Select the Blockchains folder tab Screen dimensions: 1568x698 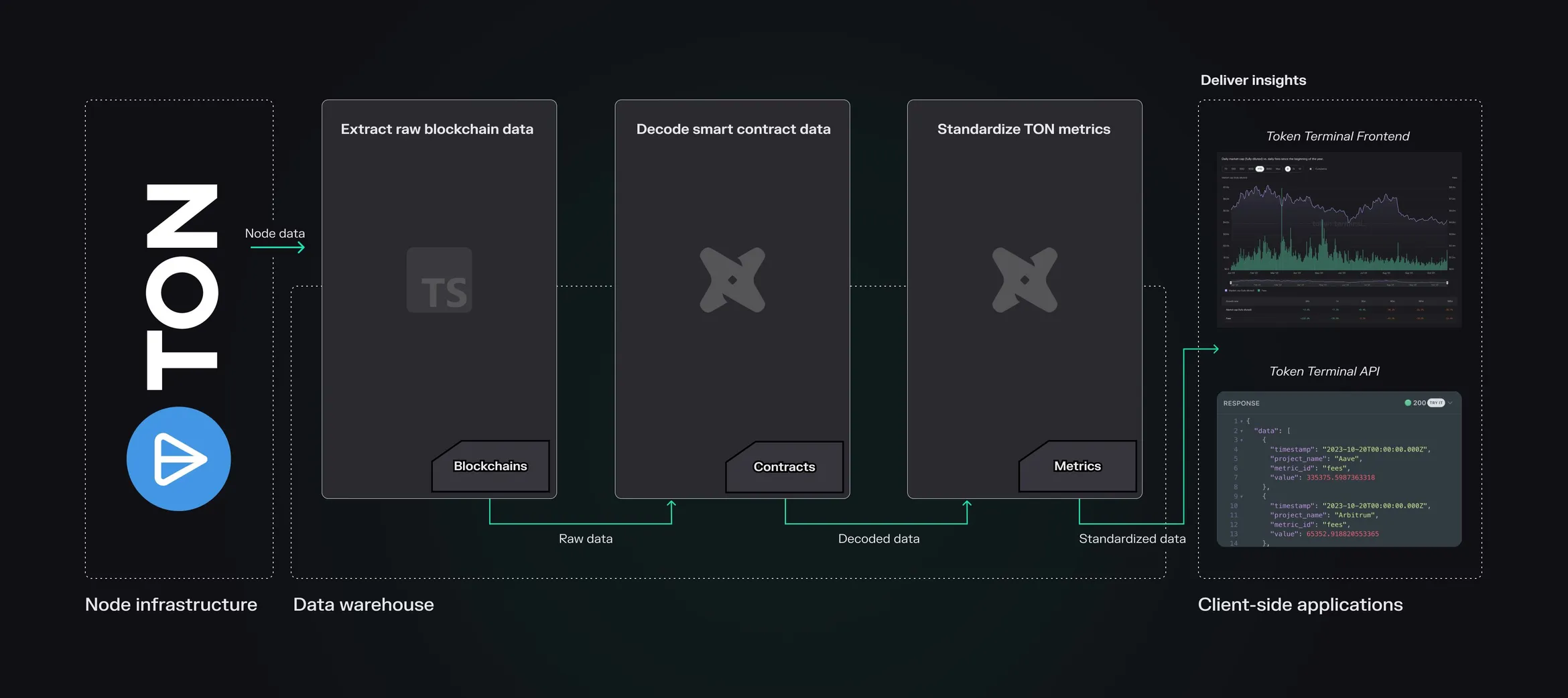click(491, 466)
